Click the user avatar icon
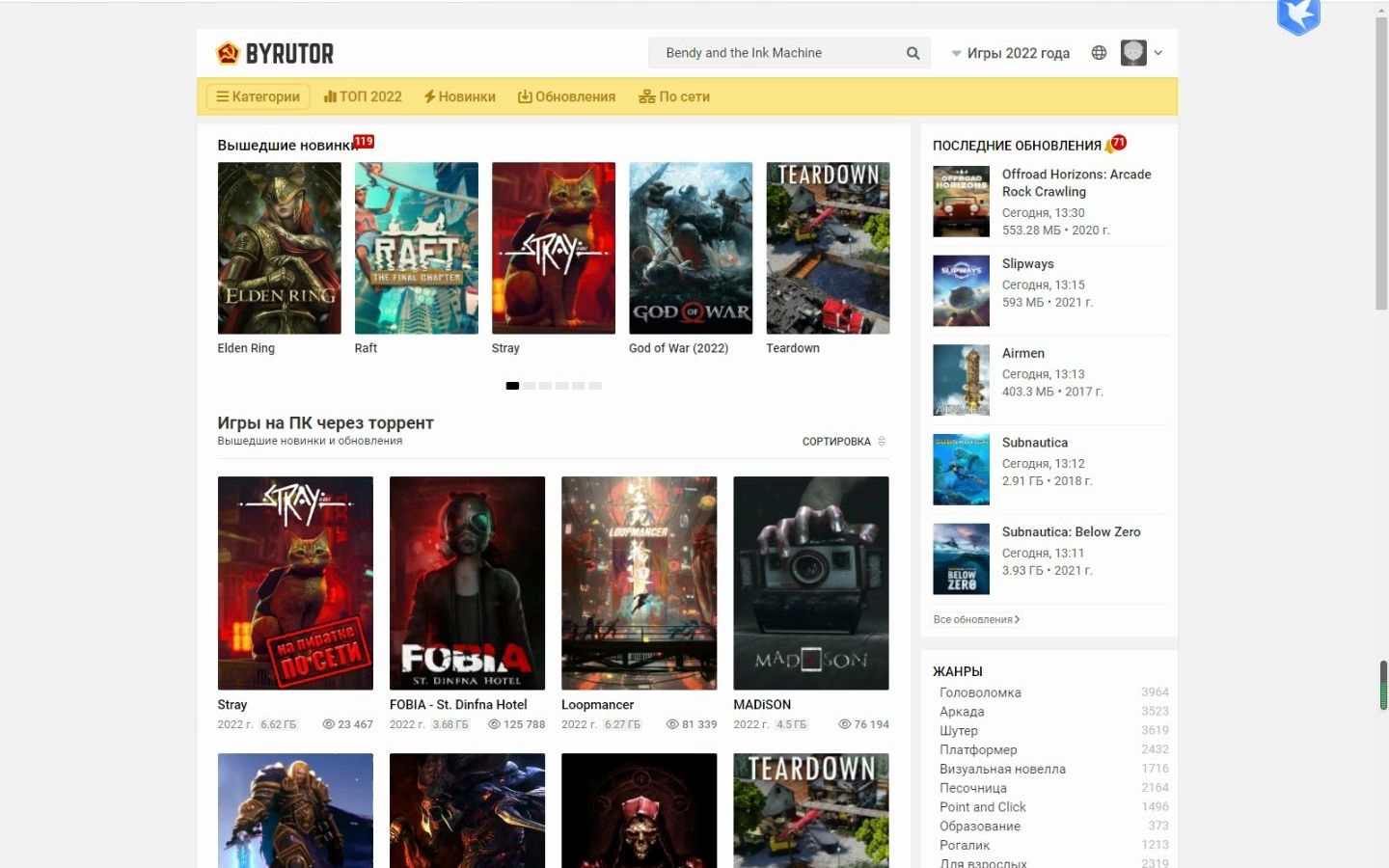 tap(1133, 53)
